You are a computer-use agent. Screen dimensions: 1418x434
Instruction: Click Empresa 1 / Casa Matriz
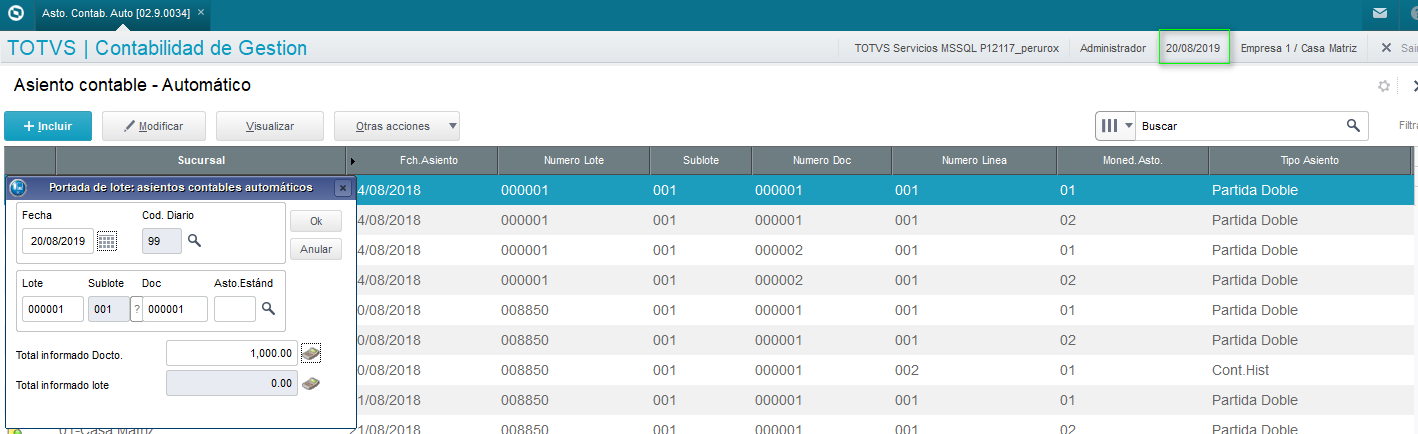1299,48
